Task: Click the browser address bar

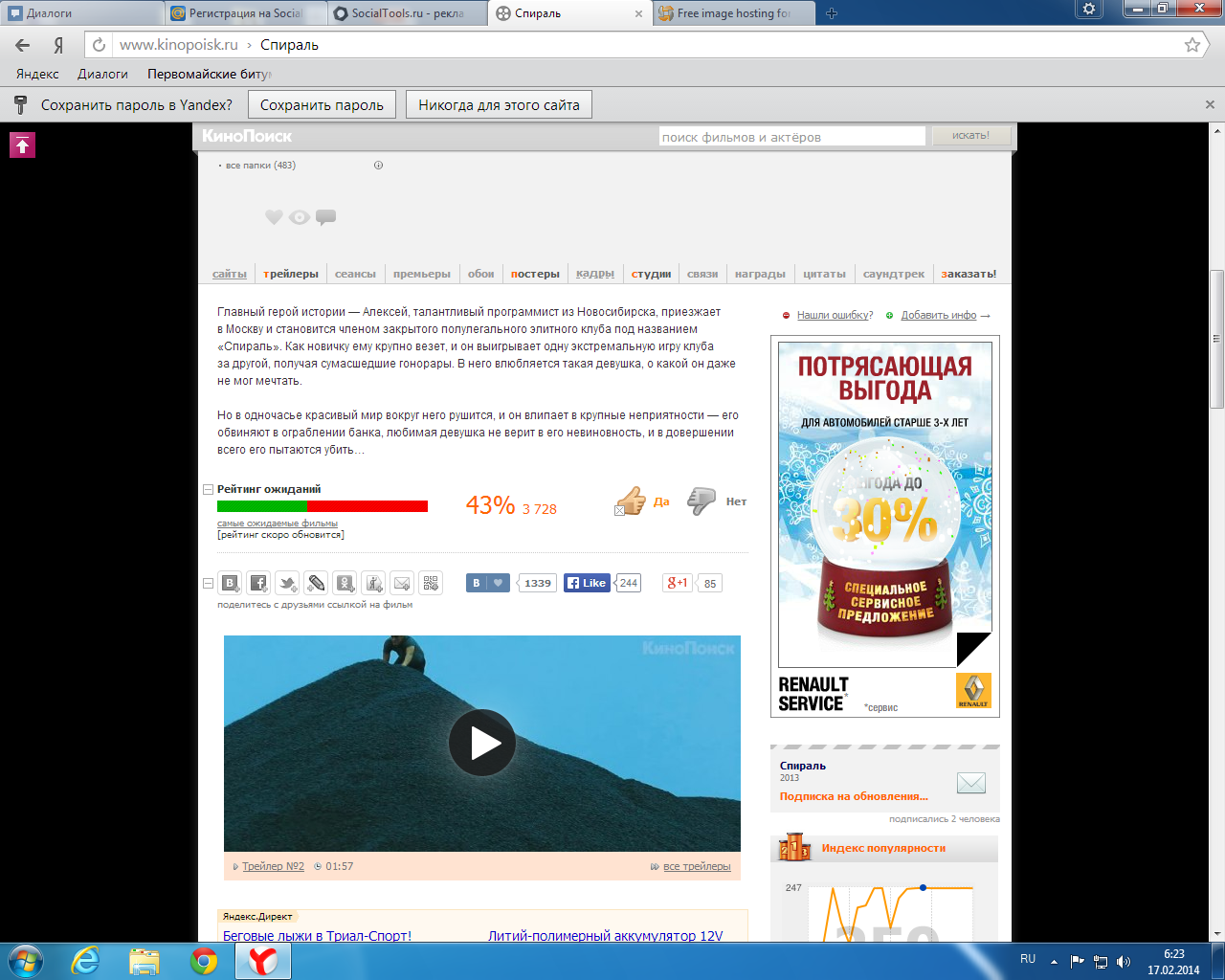Action: [646, 45]
